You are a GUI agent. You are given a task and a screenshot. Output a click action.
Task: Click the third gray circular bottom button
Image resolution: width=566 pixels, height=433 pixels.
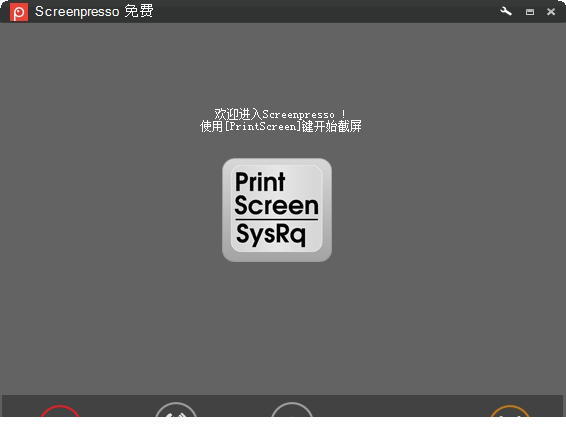(x=291, y=410)
